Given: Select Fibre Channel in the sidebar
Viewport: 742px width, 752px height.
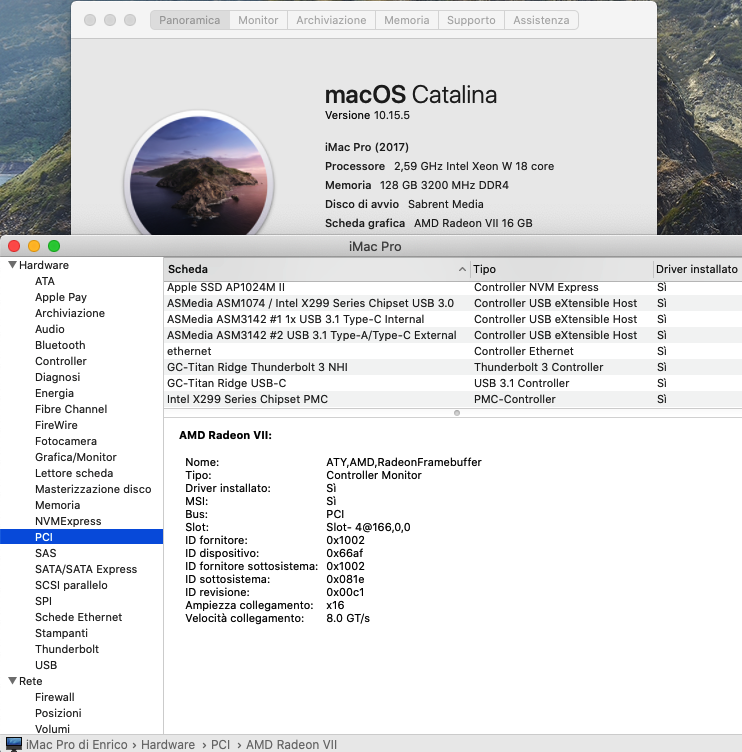Looking at the screenshot, I should tap(71, 409).
